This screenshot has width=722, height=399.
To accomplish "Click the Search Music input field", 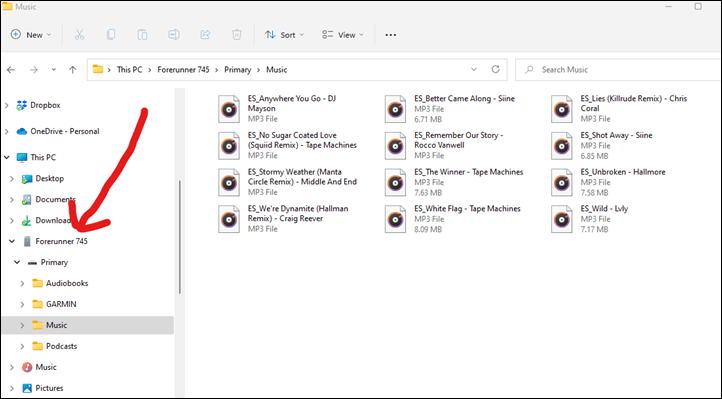I will [618, 70].
